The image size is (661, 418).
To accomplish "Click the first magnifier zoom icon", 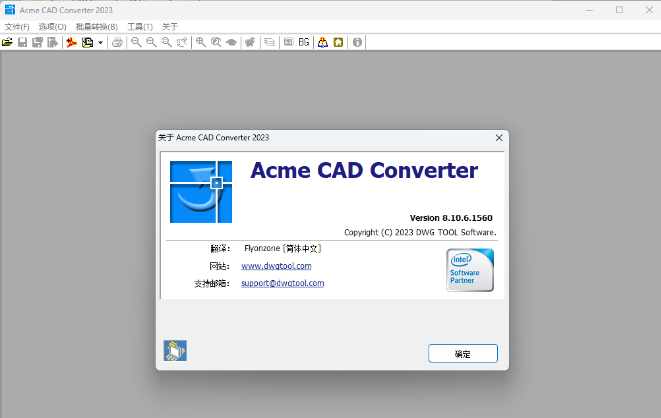I will pos(136,43).
